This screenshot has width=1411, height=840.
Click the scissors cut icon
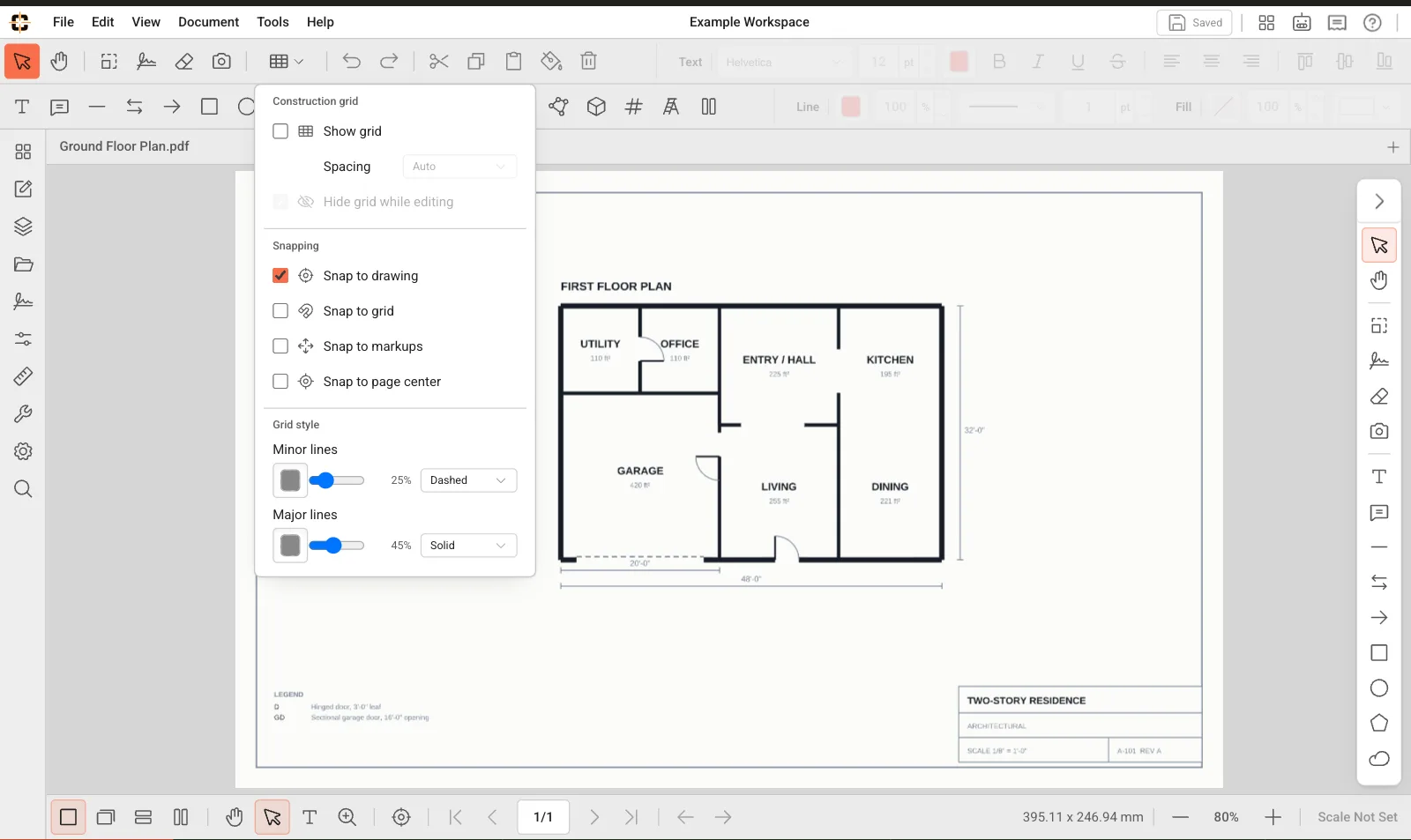[439, 62]
